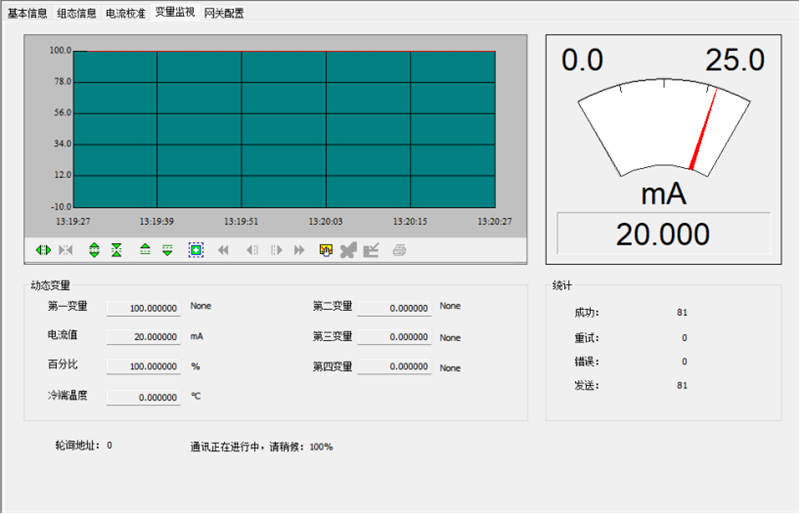Click the shift chart up icon
Screen dimensions: 800x514
[x=145, y=250]
